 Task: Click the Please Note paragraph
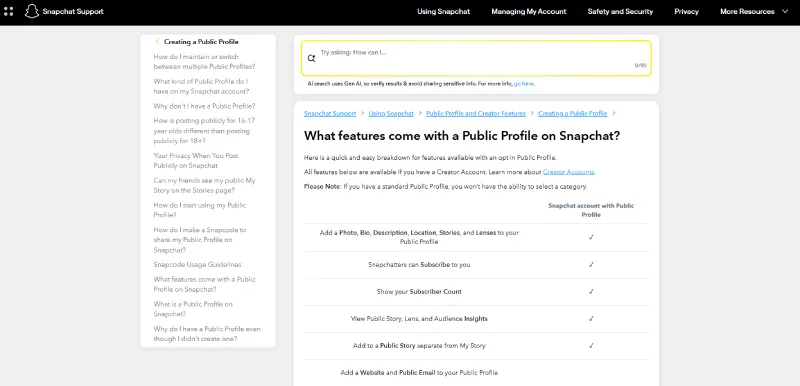point(445,187)
